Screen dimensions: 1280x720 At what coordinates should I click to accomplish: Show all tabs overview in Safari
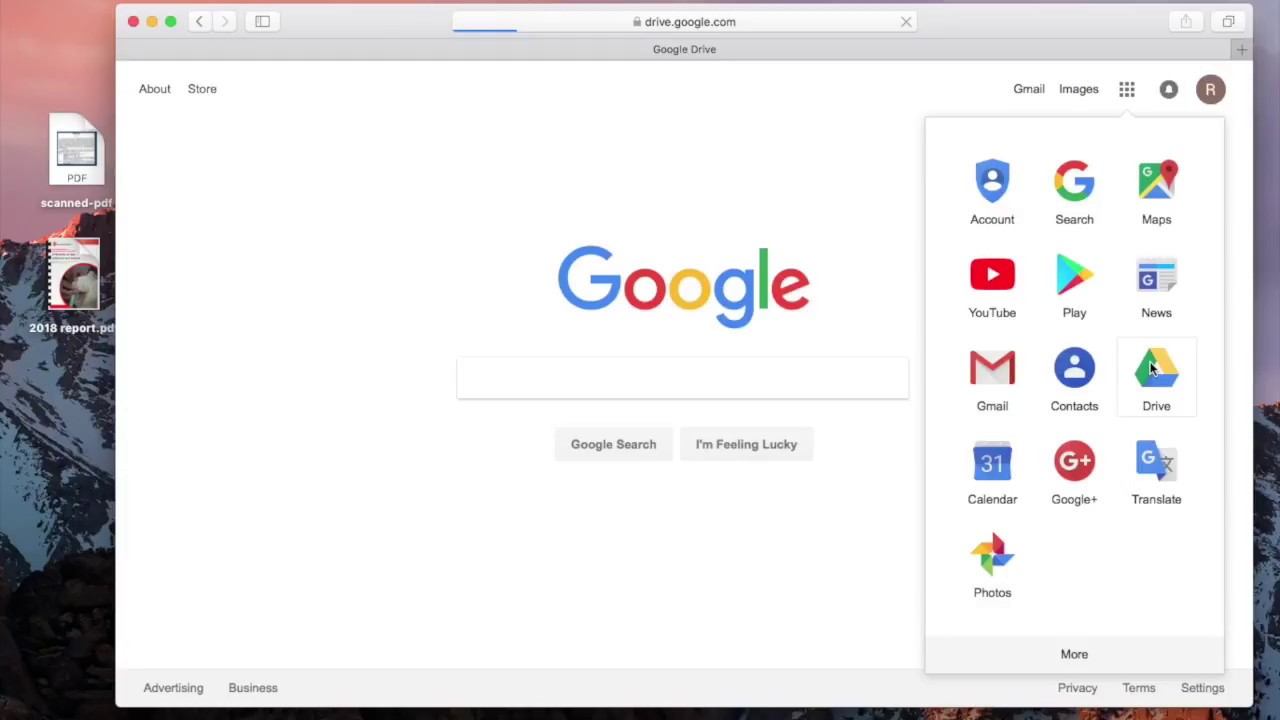[1228, 21]
